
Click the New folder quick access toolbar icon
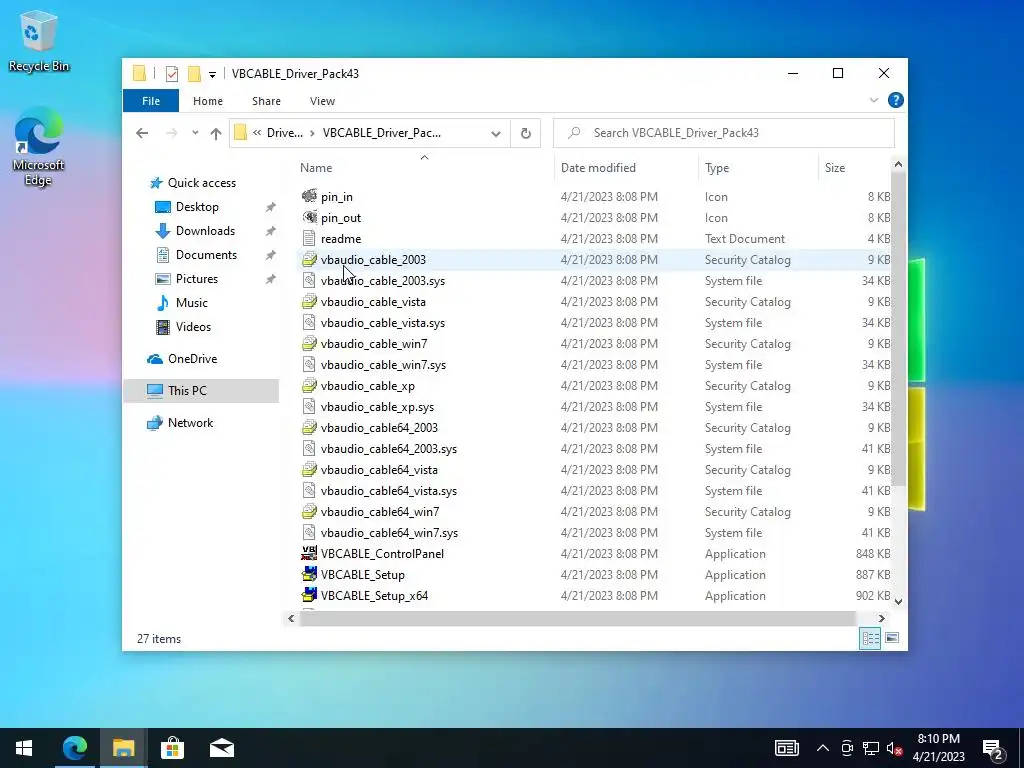tap(194, 74)
